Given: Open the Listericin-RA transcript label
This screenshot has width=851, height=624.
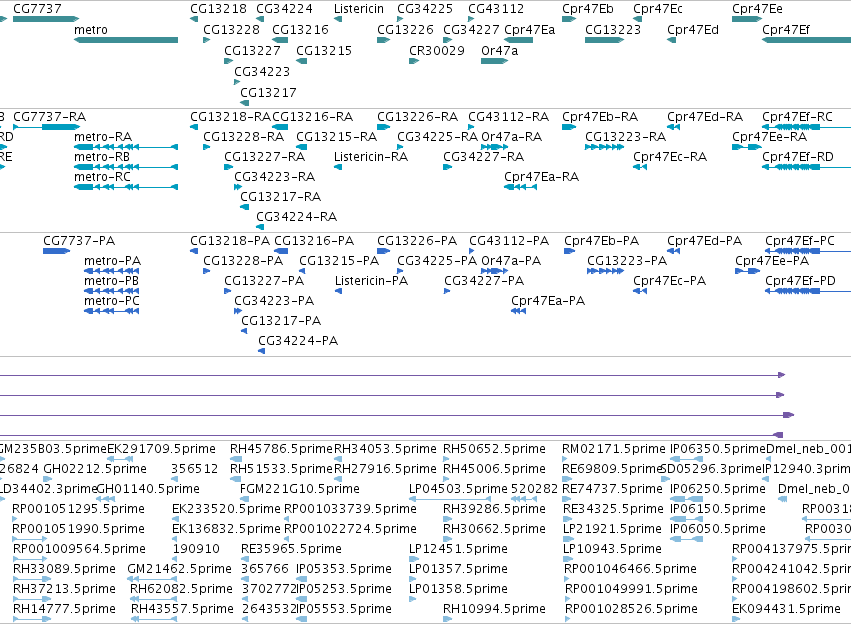Looking at the screenshot, I should 371,157.
